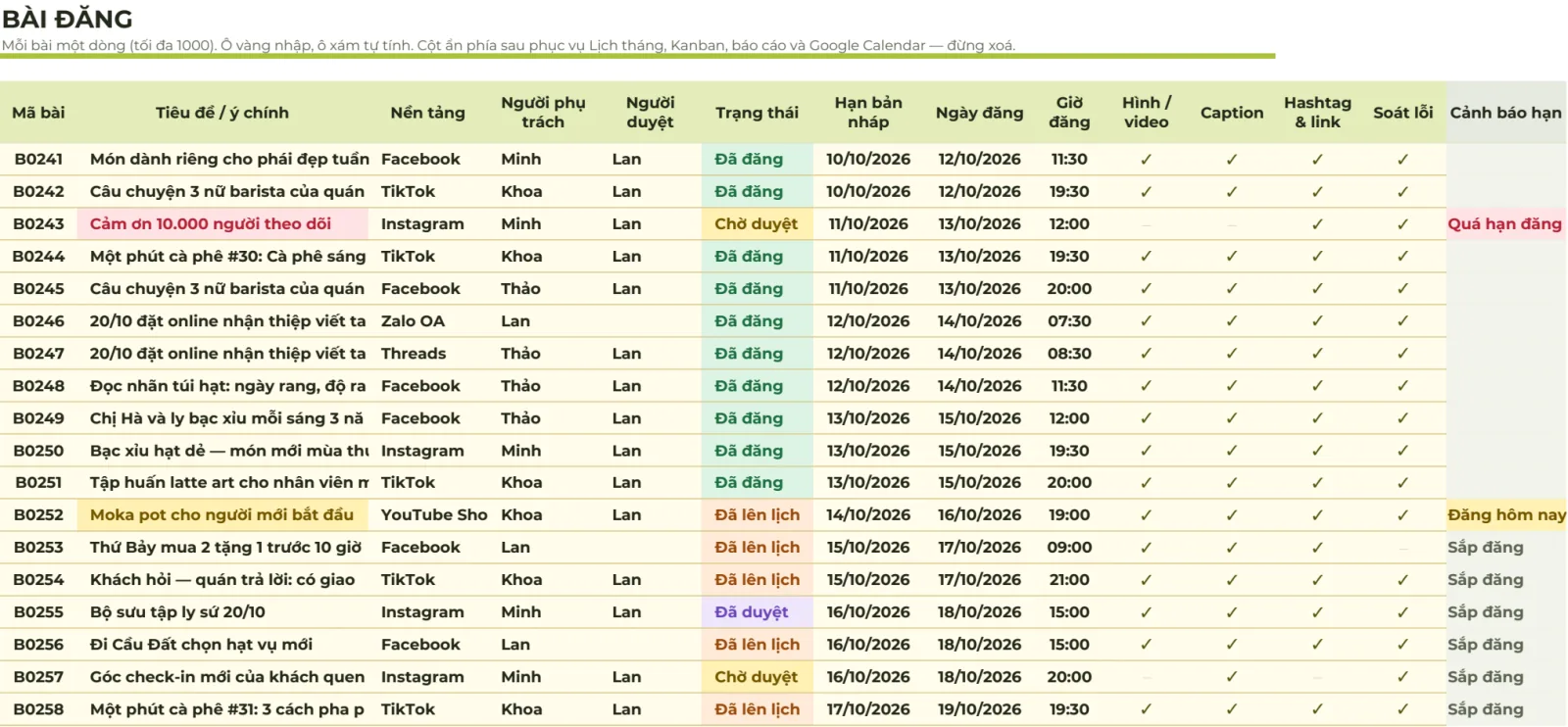The width and height of the screenshot is (1568, 727).
Task: Select the title 'Bộ sưu tập ly sứ 20/10'
Action: pos(177,611)
